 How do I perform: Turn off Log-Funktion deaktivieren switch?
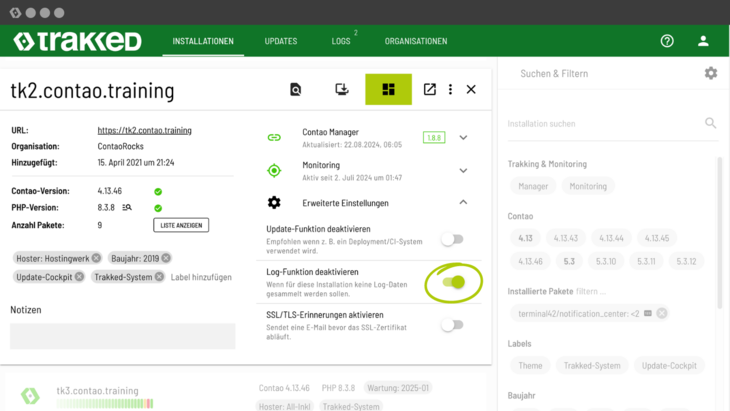(x=454, y=282)
